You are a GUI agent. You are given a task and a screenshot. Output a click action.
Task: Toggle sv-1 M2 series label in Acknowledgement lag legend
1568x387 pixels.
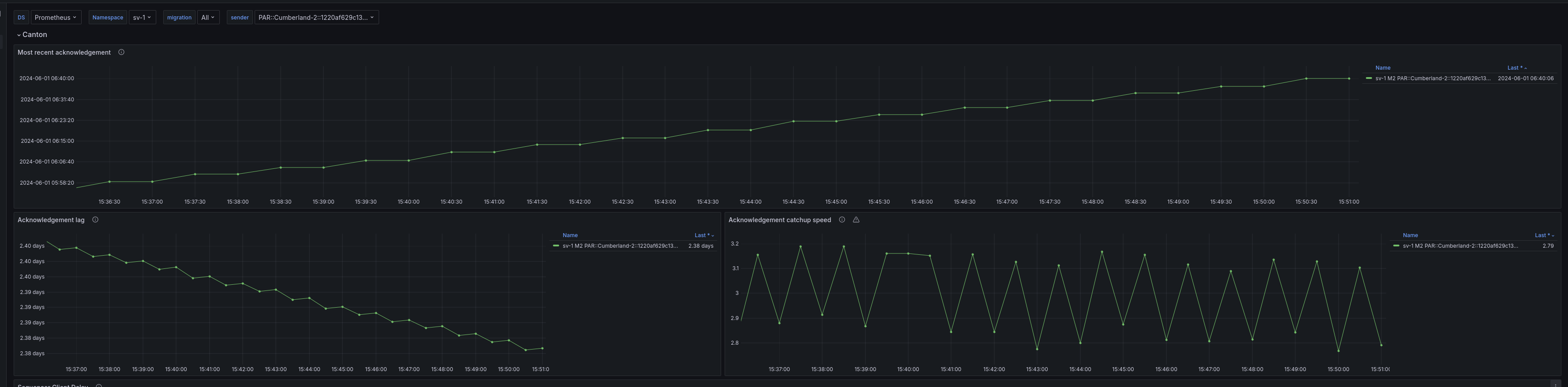point(620,246)
